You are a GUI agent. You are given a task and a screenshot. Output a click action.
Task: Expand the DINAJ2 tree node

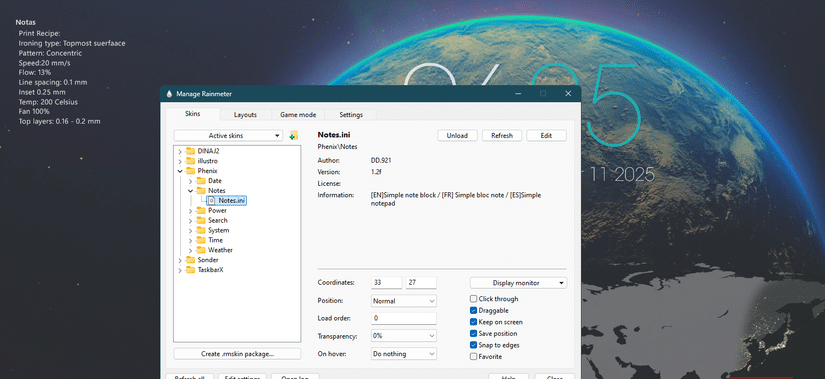coord(180,152)
